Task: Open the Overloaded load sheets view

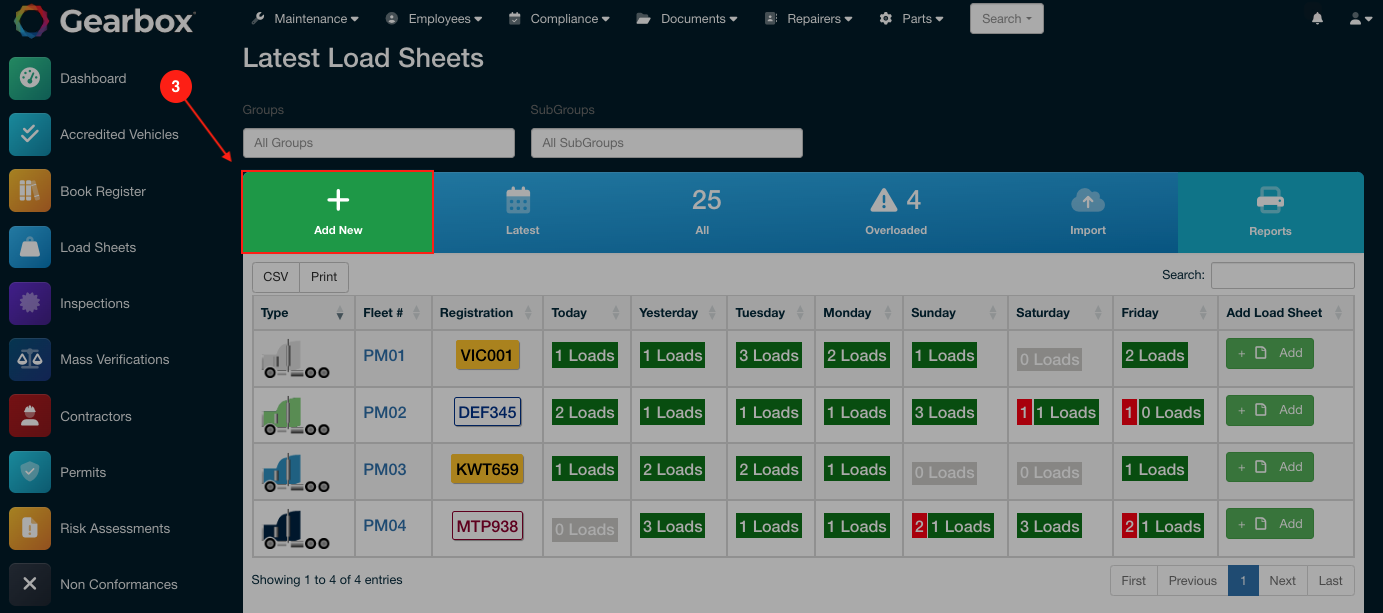Action: click(895, 212)
